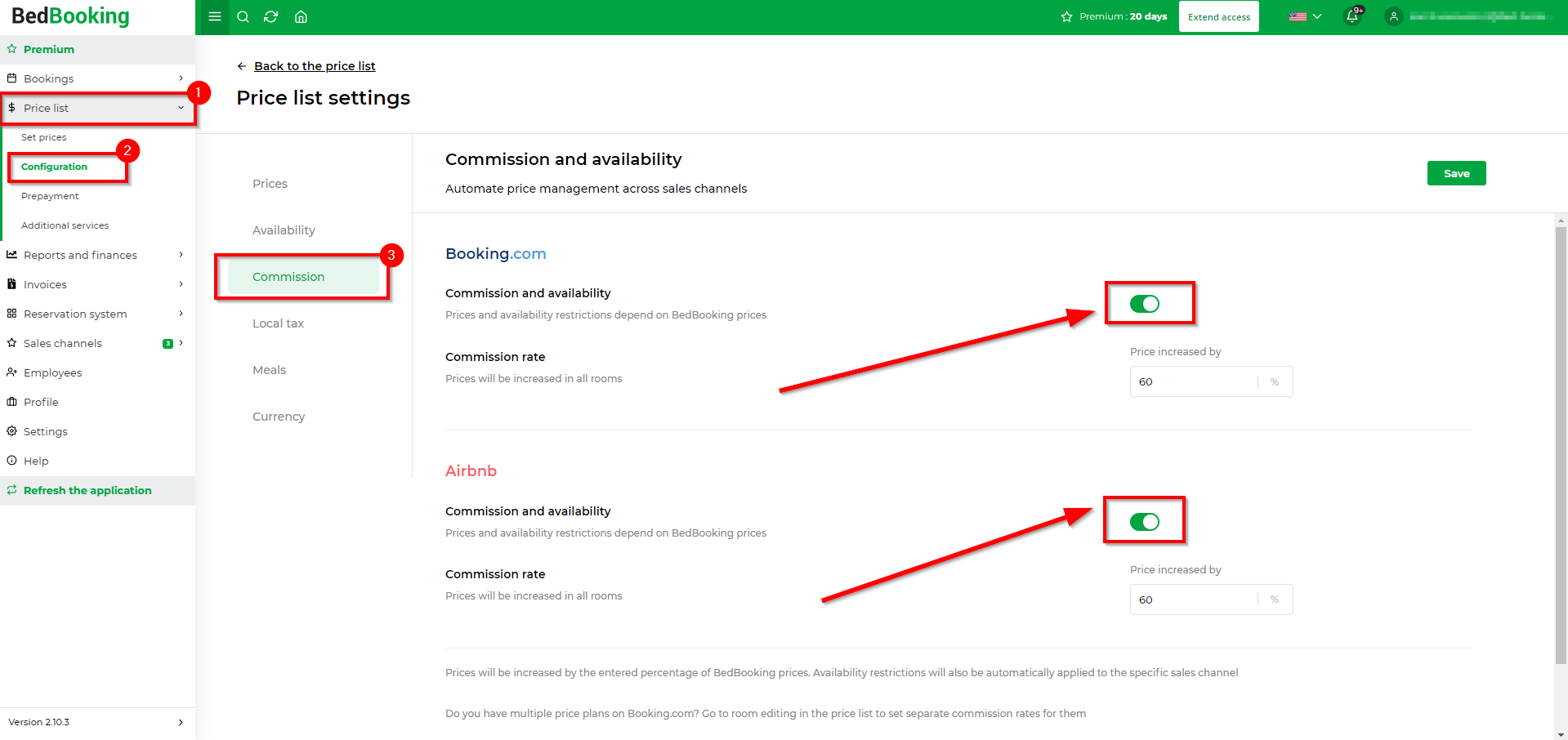Click the Bookings calendar icon
Image resolution: width=1568 pixels, height=740 pixels.
click(11, 78)
